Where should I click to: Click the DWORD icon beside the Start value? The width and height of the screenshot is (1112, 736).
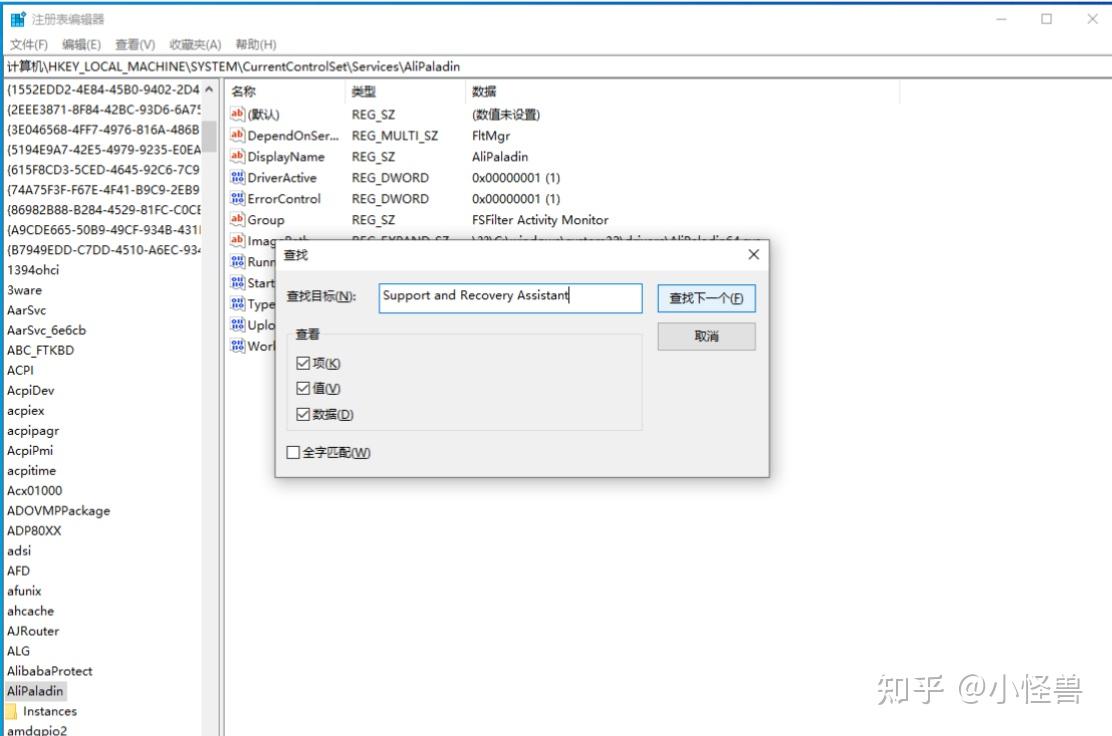click(240, 283)
